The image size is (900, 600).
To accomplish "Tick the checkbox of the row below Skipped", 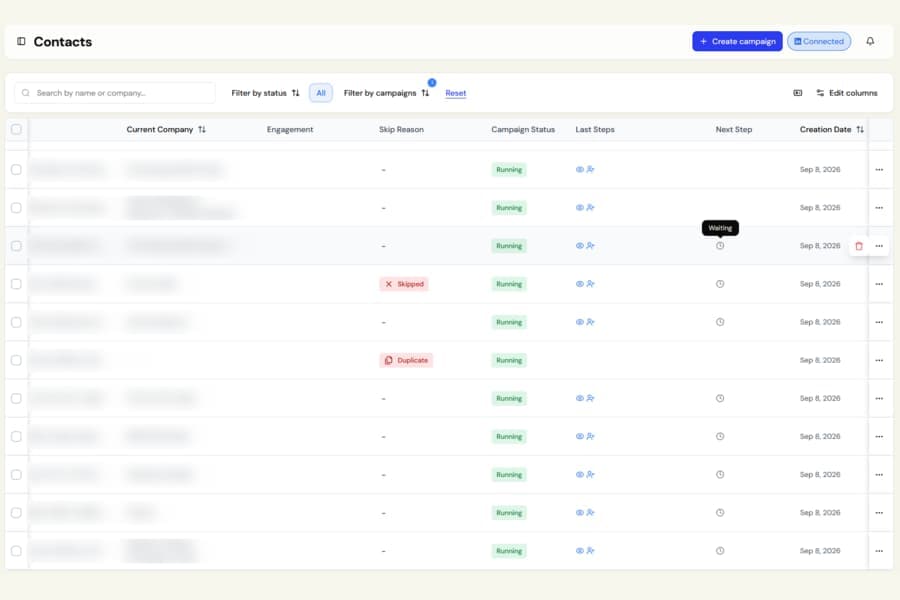I will pyautogui.click(x=16, y=322).
